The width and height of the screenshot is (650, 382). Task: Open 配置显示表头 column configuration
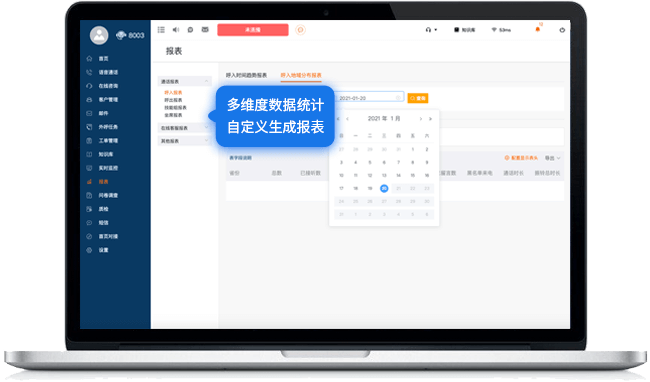(521, 158)
